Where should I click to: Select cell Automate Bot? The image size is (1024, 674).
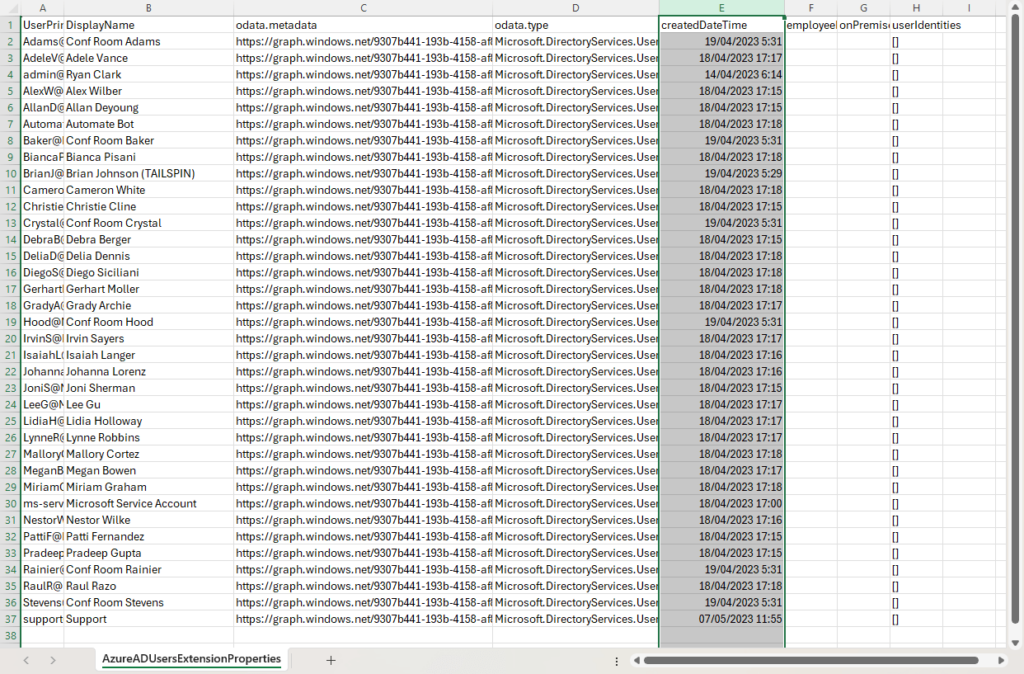[149, 124]
